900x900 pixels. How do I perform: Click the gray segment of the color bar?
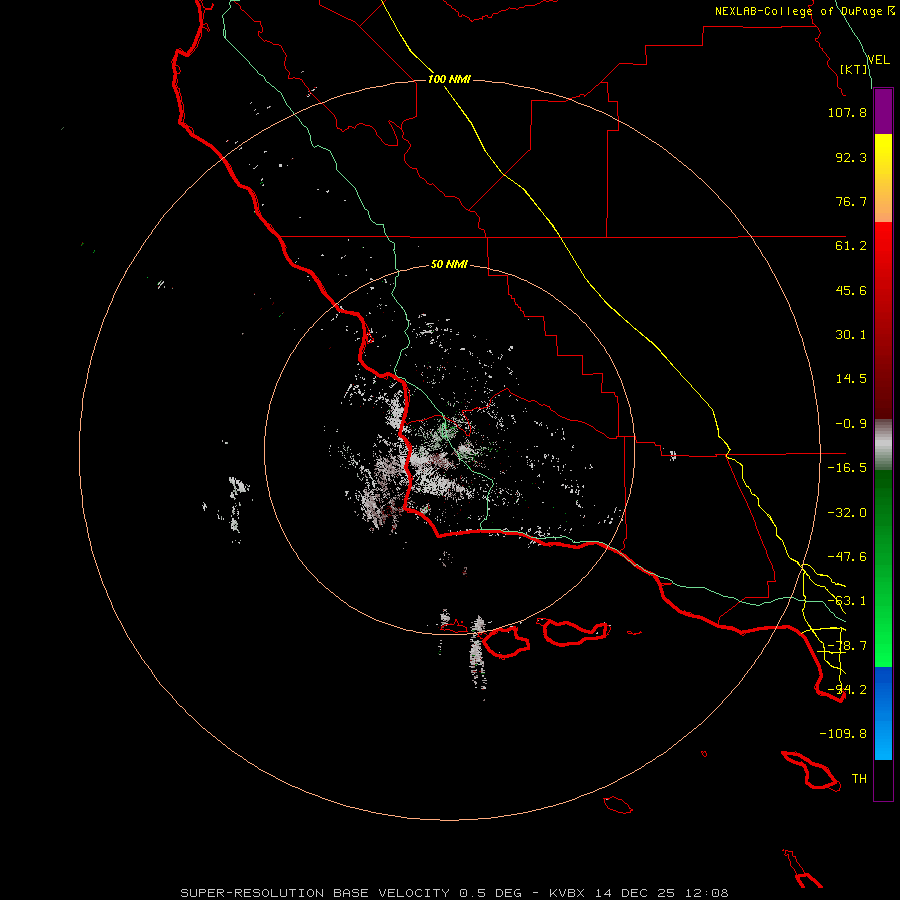[883, 445]
